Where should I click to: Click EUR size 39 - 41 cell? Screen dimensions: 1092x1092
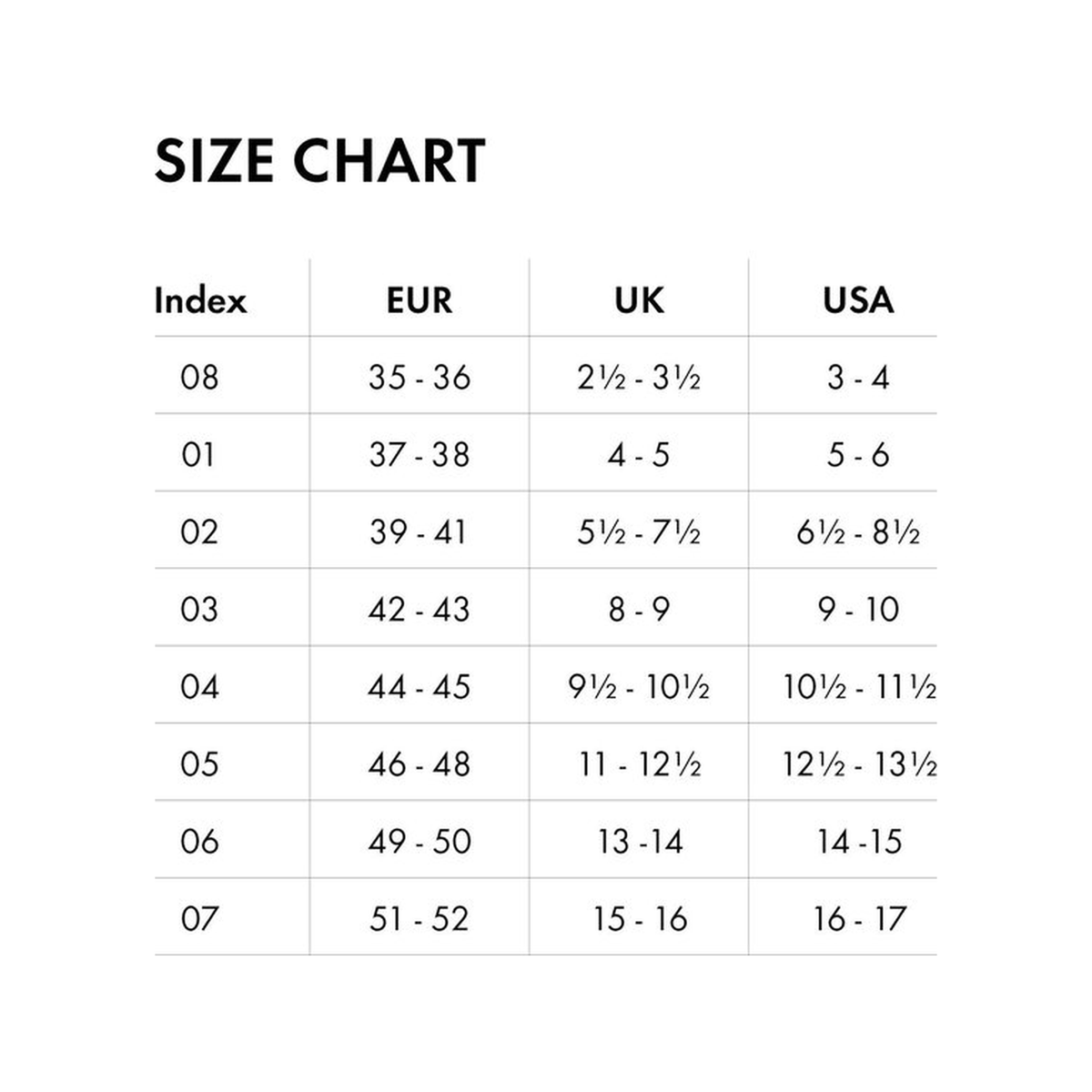point(419,531)
